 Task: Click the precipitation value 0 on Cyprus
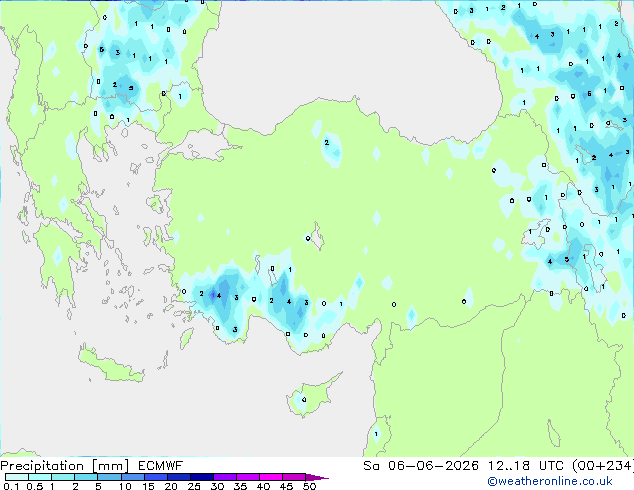click(x=304, y=400)
